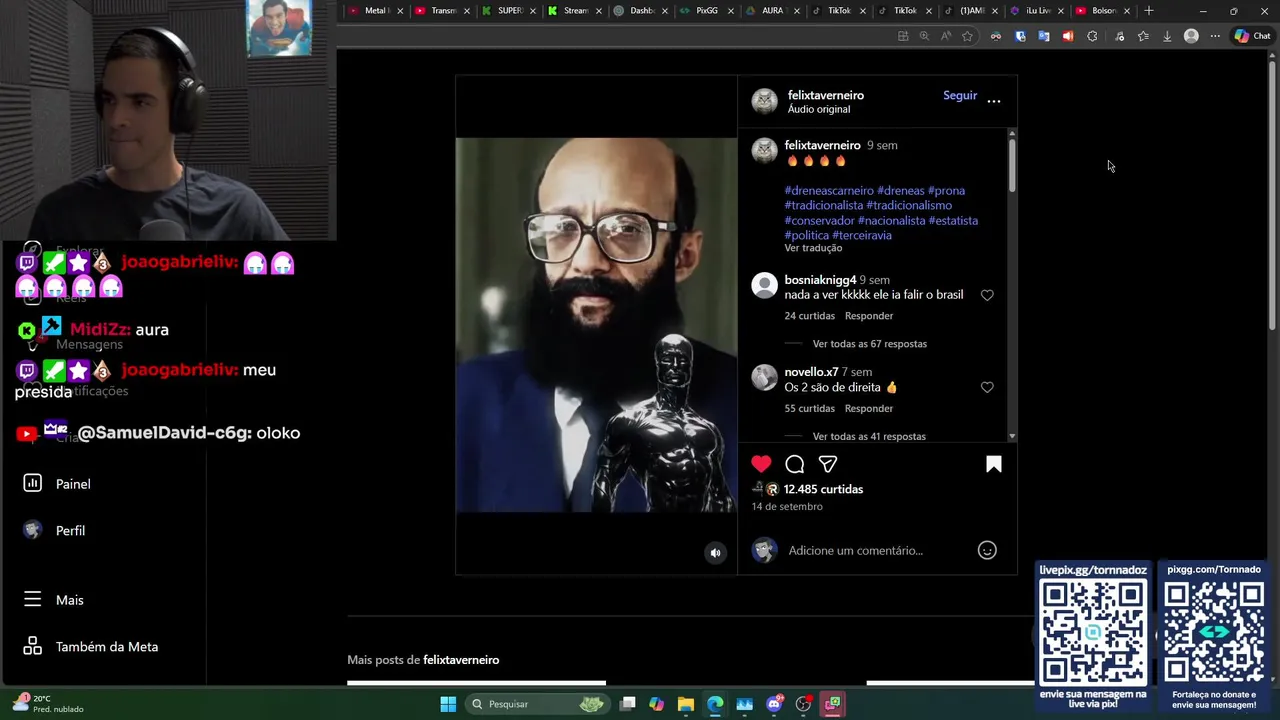Open the post options three-dots menu

click(994, 100)
